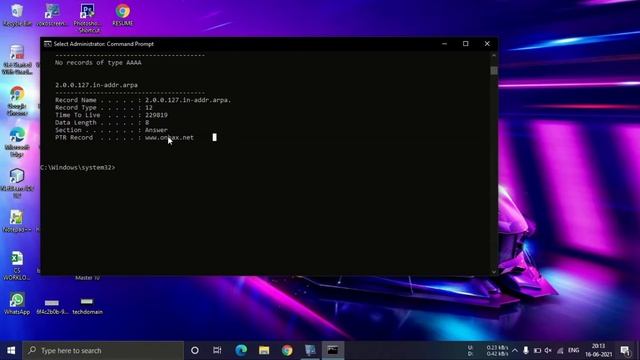Click the Command Prompt scrollbar thumb
This screenshot has width=640, height=360.
pos(494,71)
